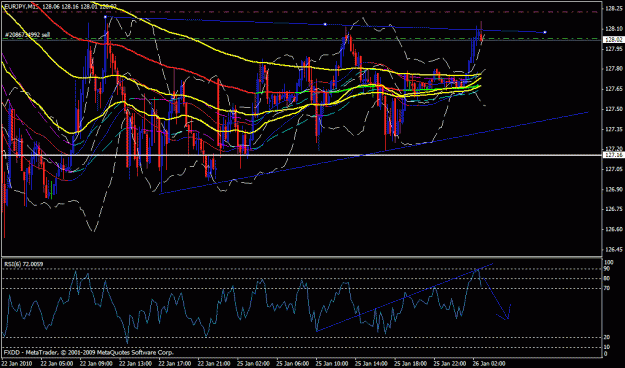The width and height of the screenshot is (625, 368).
Task: Click the RSI 100 level label
Action: click(609, 263)
